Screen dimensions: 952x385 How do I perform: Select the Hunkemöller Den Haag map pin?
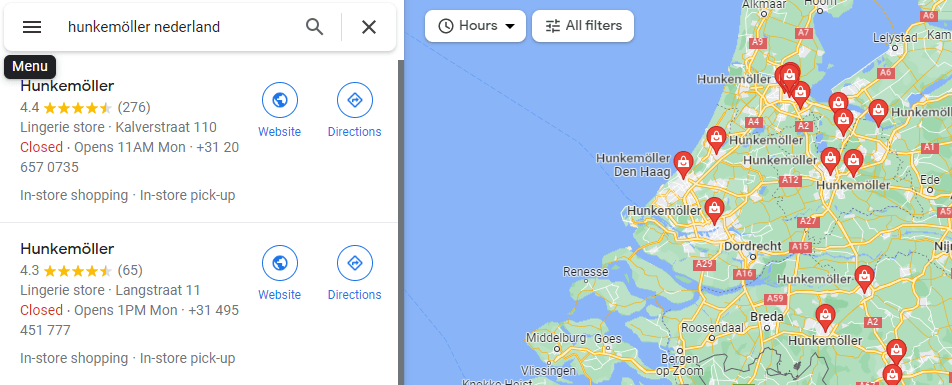[684, 165]
